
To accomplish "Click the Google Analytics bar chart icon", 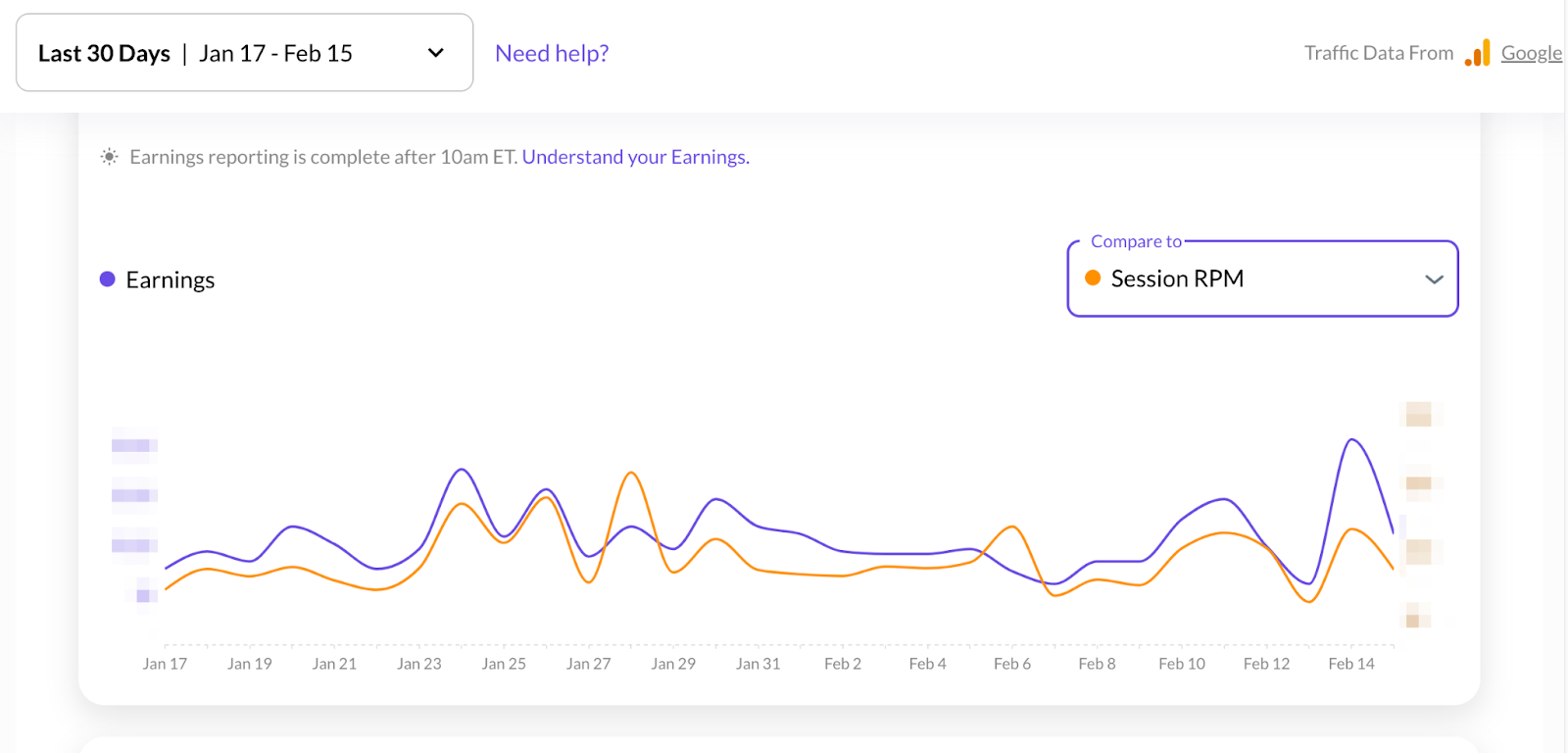I will [x=1478, y=53].
